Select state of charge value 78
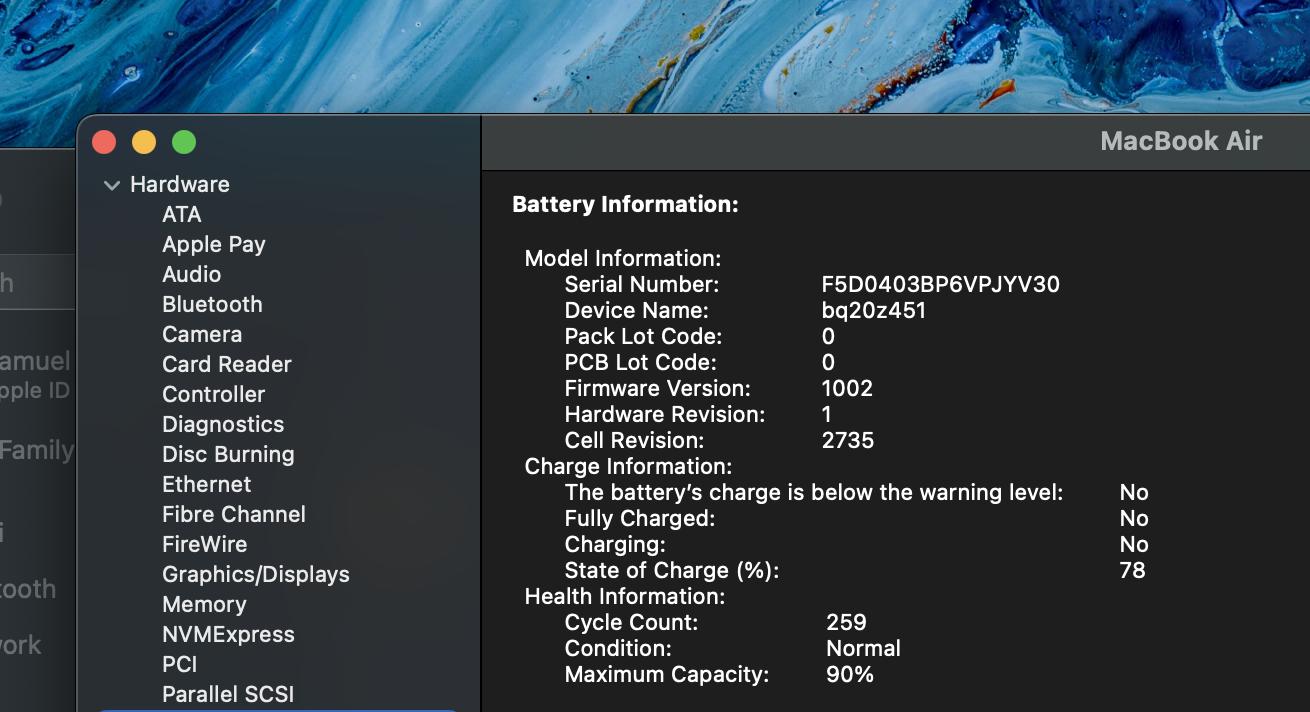The width and height of the screenshot is (1310, 712). [1133, 570]
